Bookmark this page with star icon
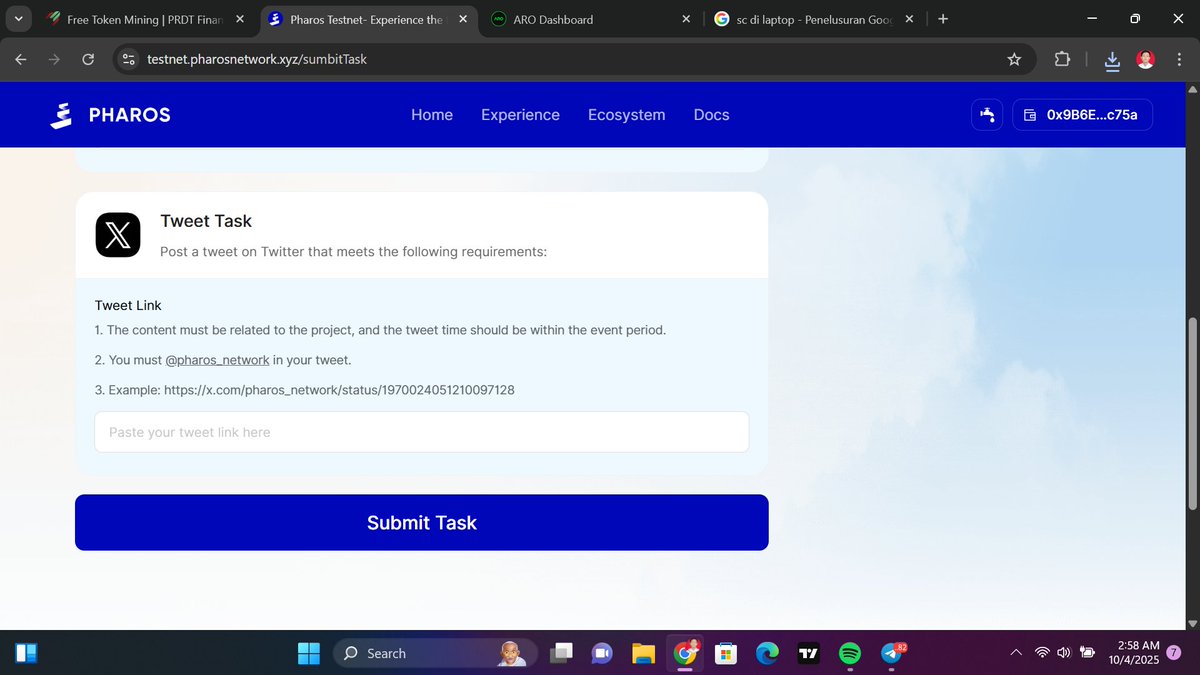1200x675 pixels. (x=1014, y=59)
